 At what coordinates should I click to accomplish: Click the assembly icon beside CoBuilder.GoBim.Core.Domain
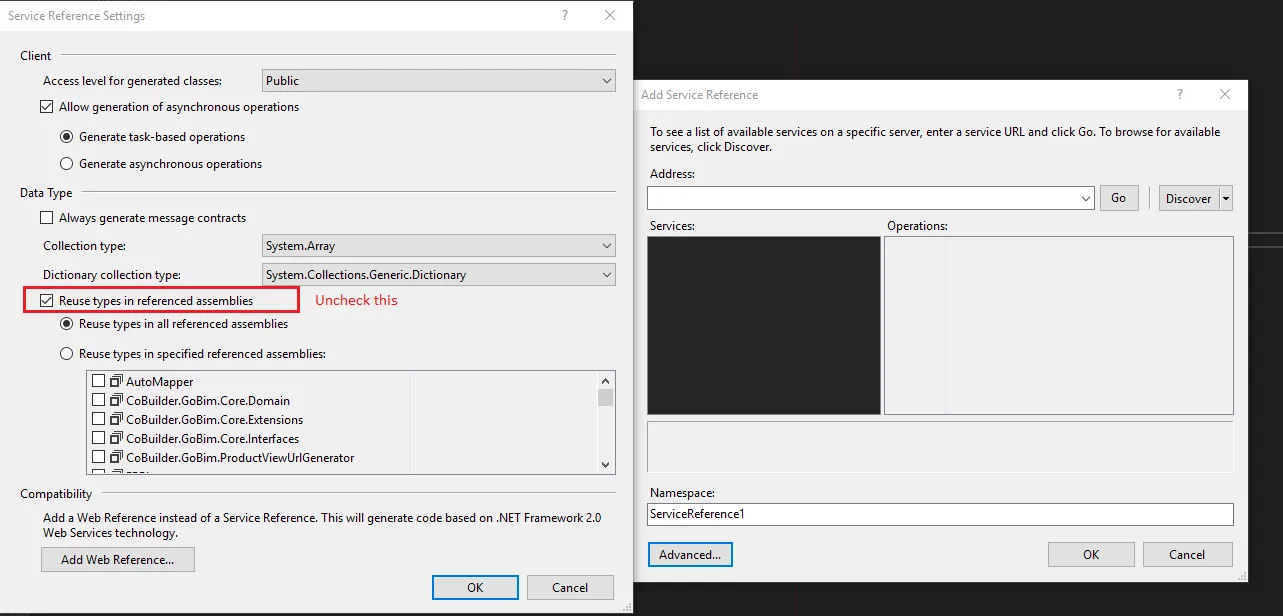point(116,401)
